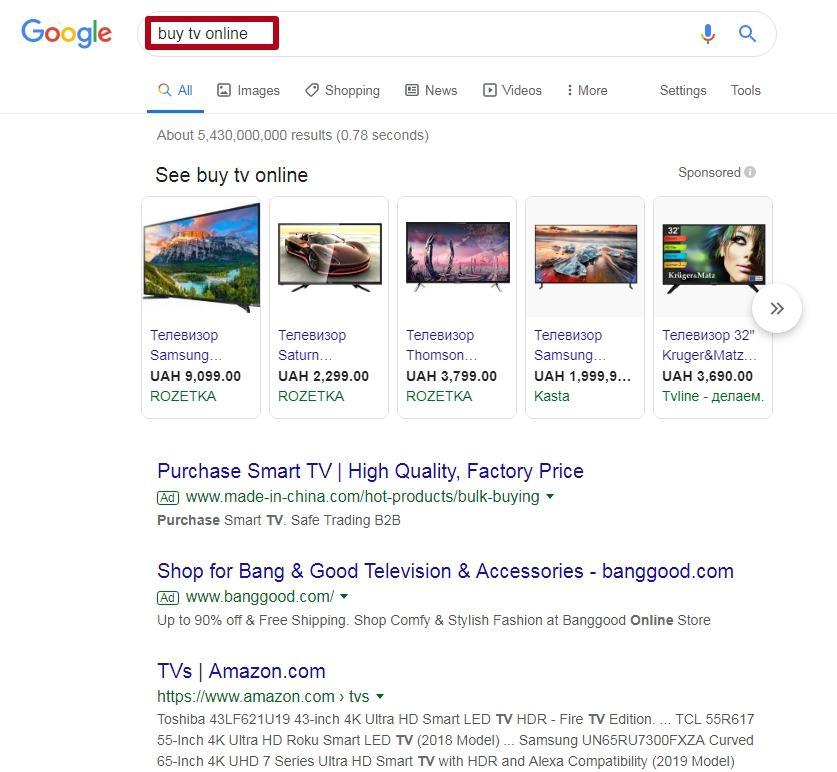Open the Kasta Samsung TV product image

(586, 257)
